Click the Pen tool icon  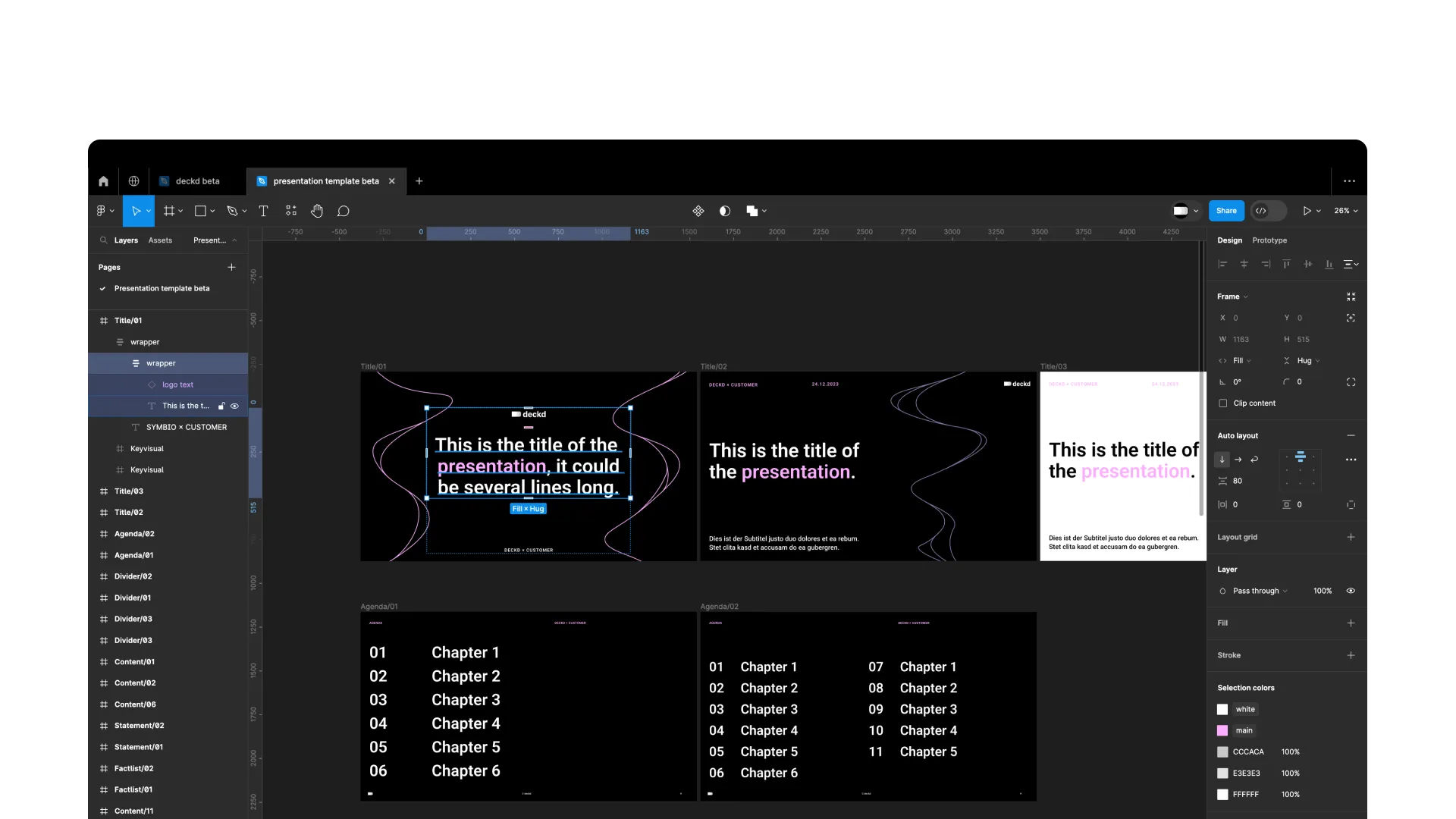click(x=232, y=212)
